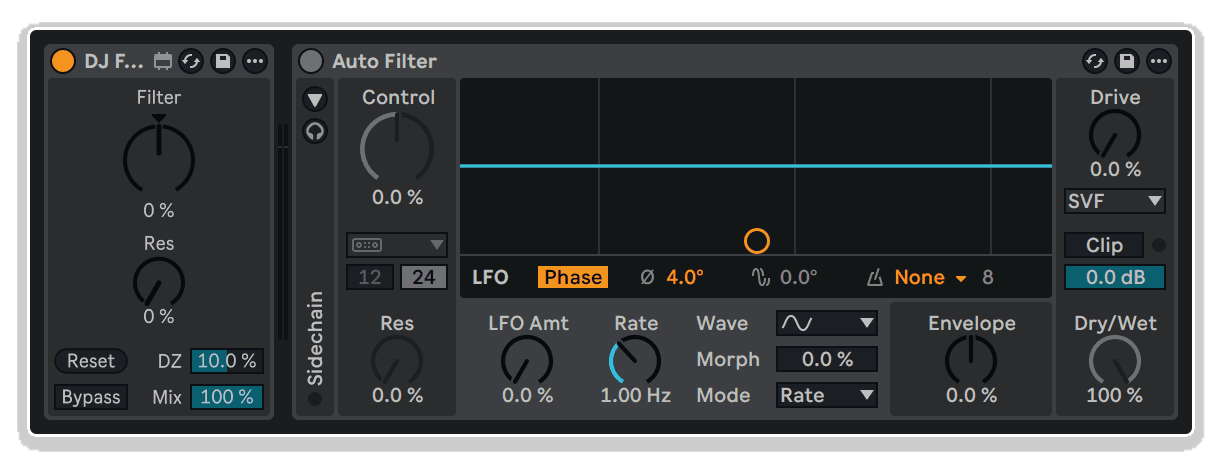Viewport: 1222px width, 464px height.
Task: Toggle the LFO Phase button
Action: 573,277
